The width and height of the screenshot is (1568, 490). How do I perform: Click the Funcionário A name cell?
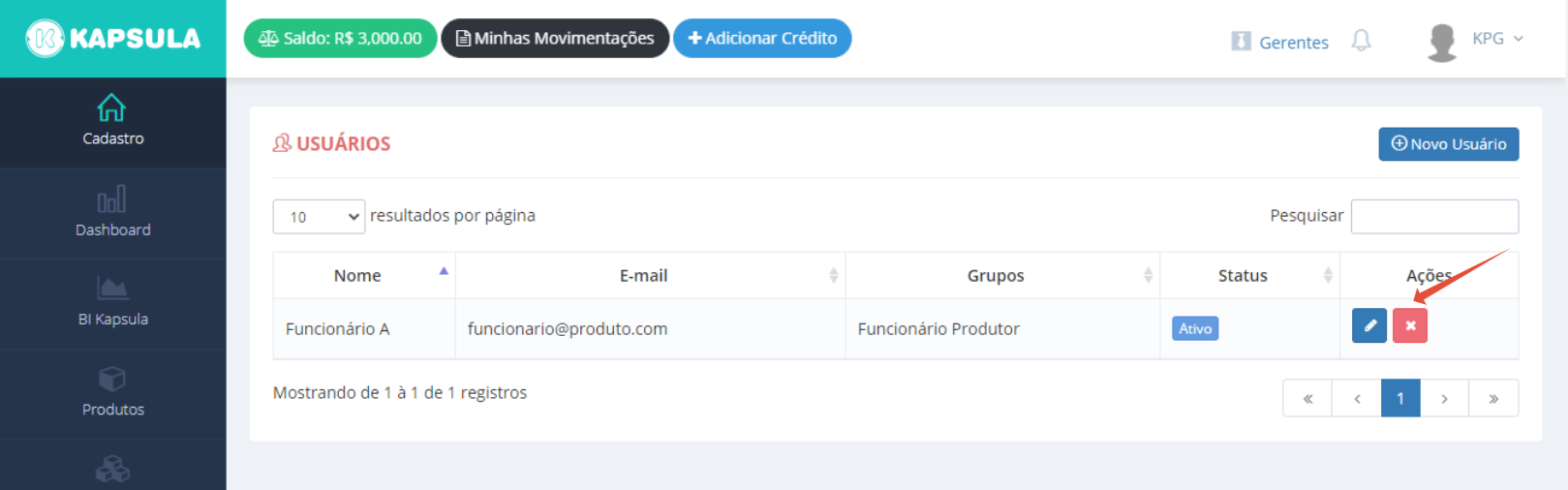pyautogui.click(x=364, y=329)
